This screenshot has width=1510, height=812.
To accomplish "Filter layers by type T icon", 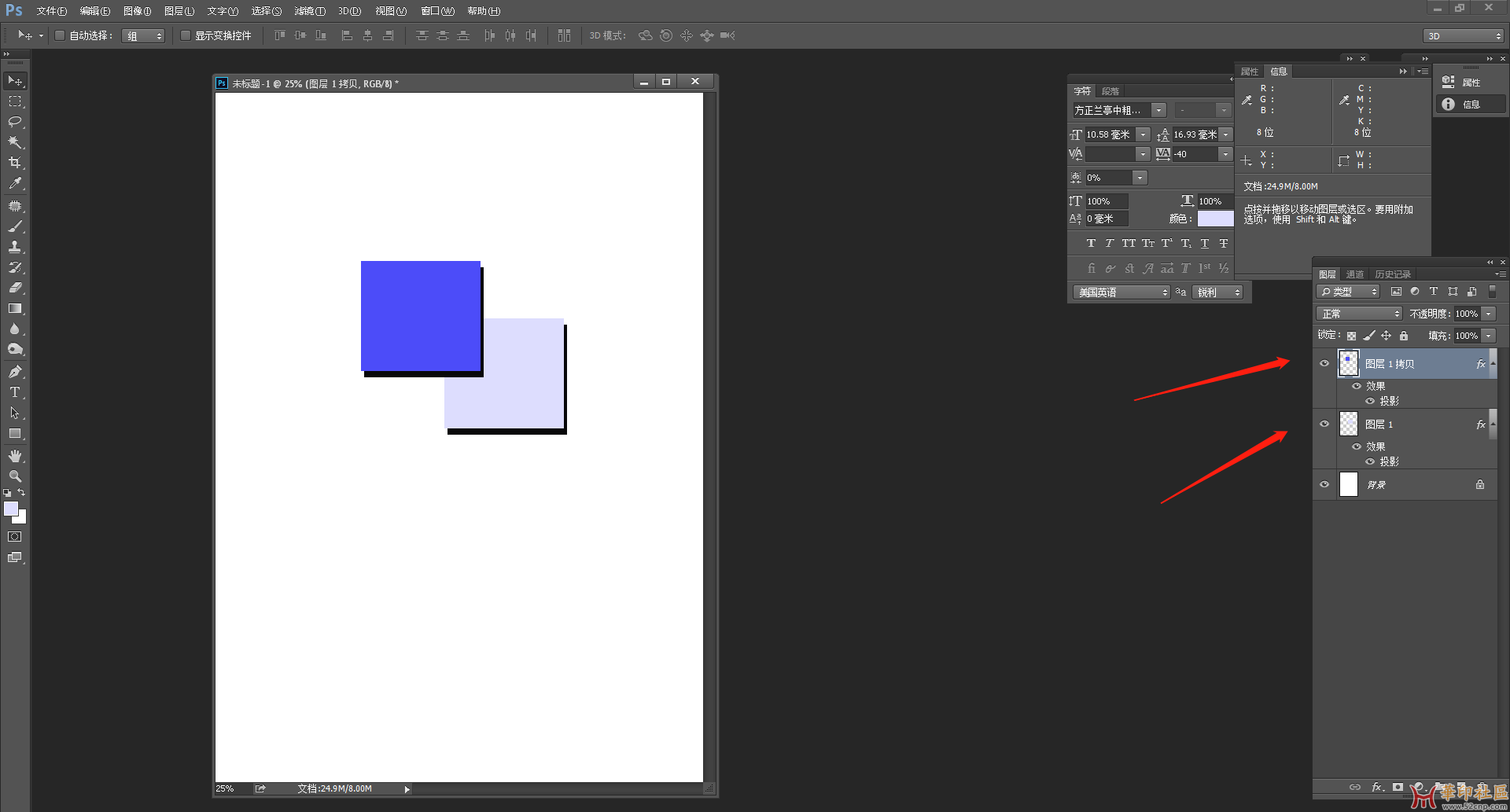I will [1434, 292].
